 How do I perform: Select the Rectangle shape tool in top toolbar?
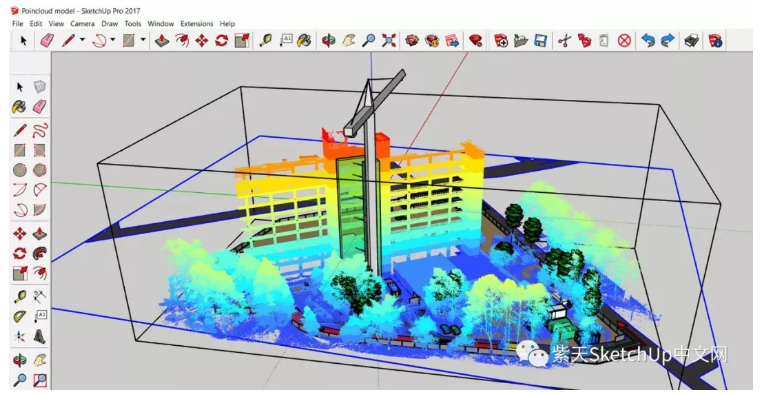[x=129, y=40]
